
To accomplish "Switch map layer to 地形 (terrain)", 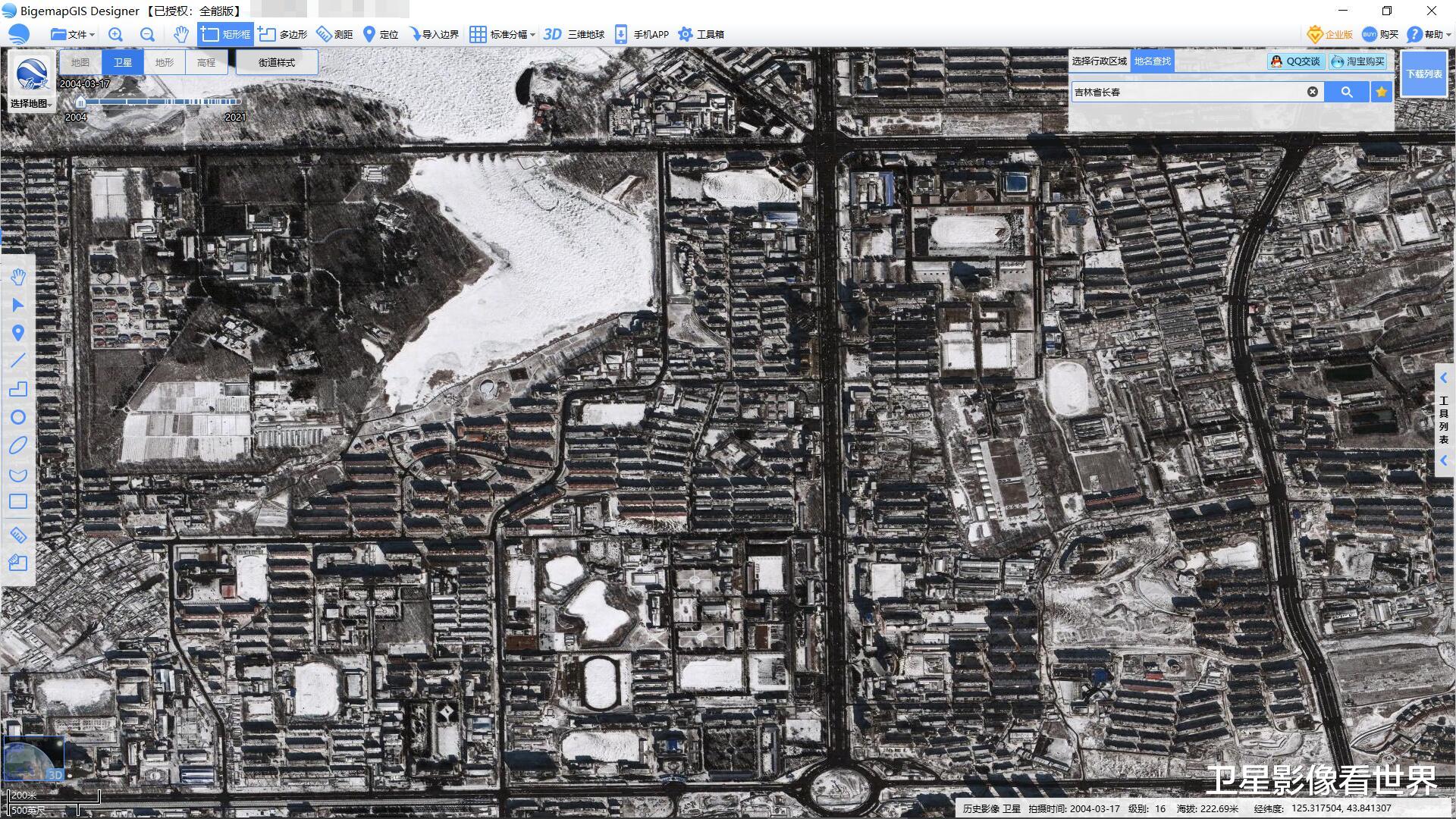I will point(164,62).
